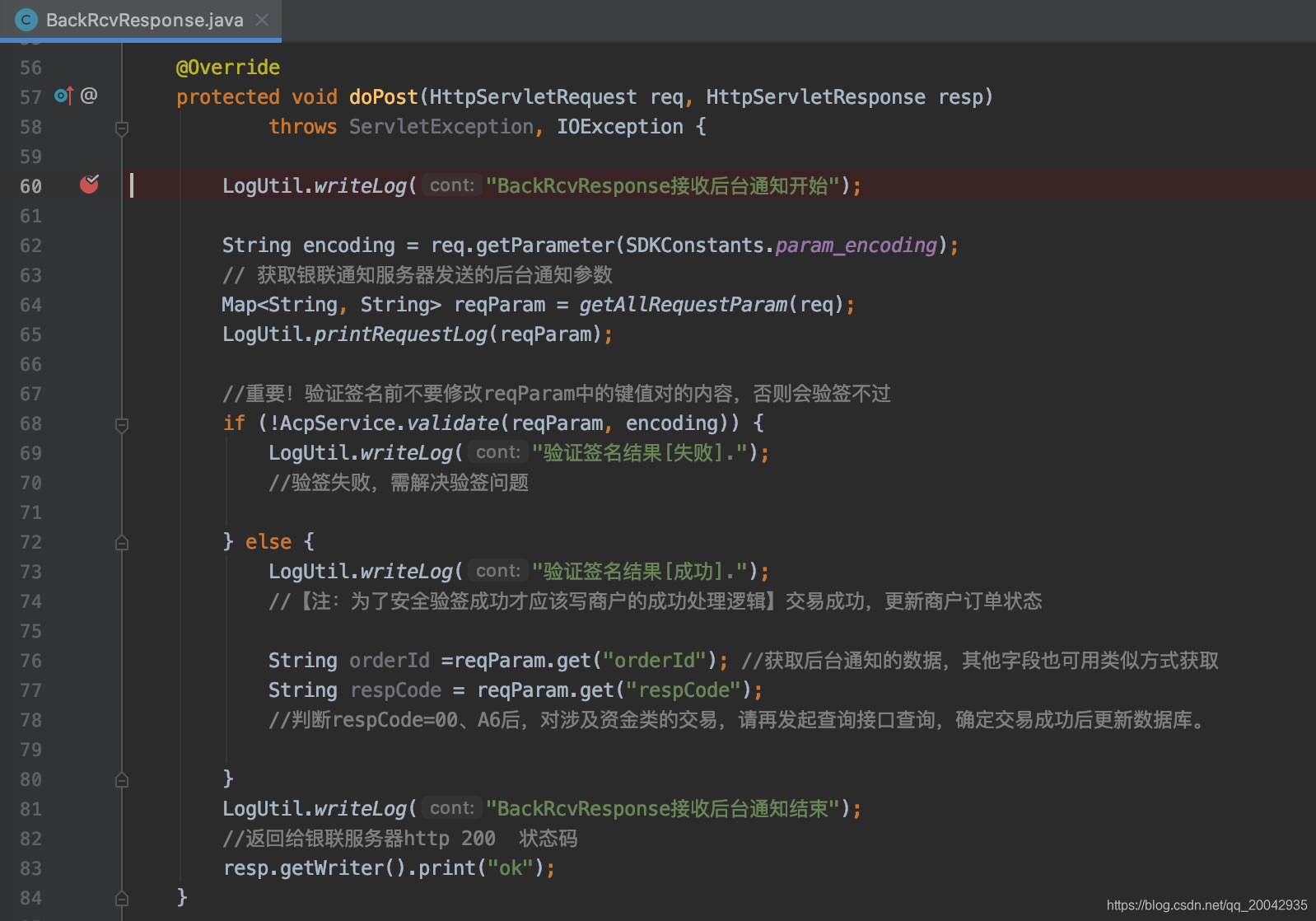This screenshot has width=1316, height=921.
Task: Click writeLog call on line 60
Action: [361, 186]
